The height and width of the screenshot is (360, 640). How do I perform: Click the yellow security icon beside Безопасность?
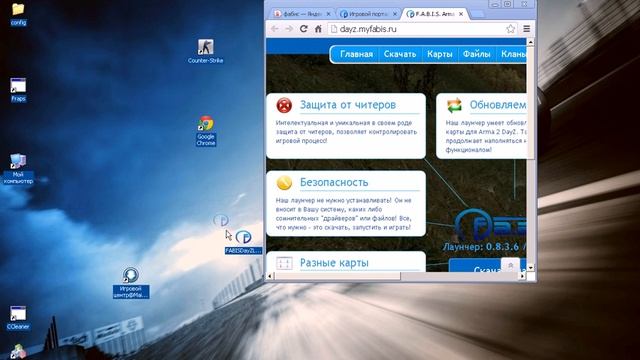(284, 183)
